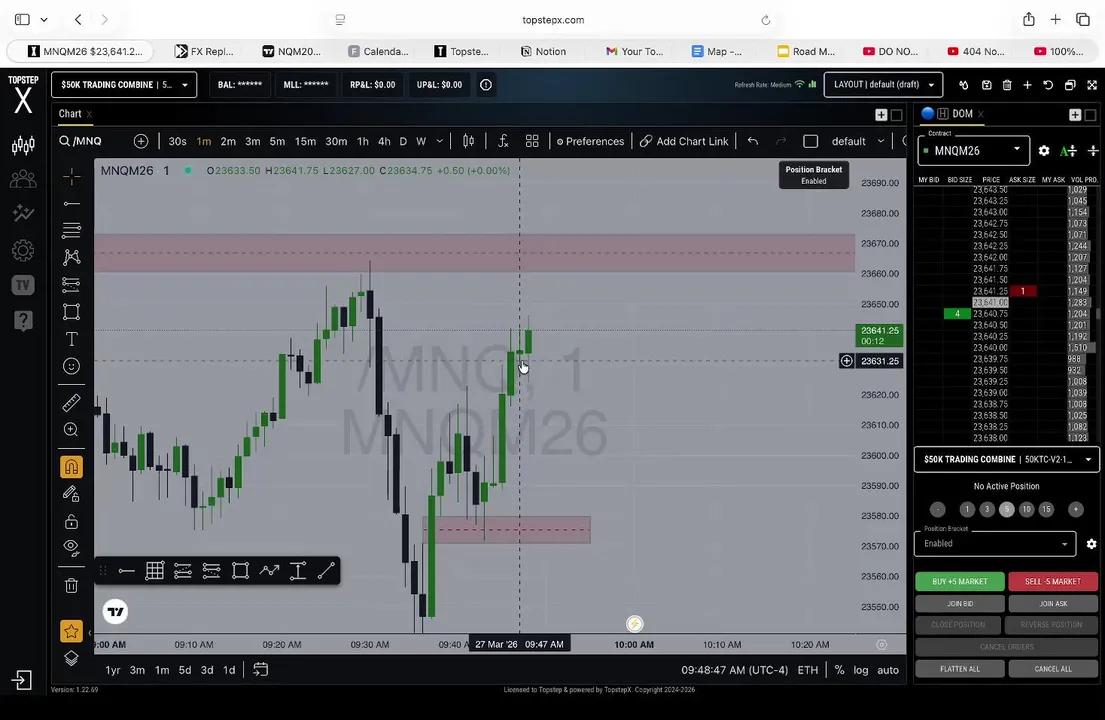Open the Fibonacci retracement tool group
Screen dimensions: 1105x720
tap(71, 230)
